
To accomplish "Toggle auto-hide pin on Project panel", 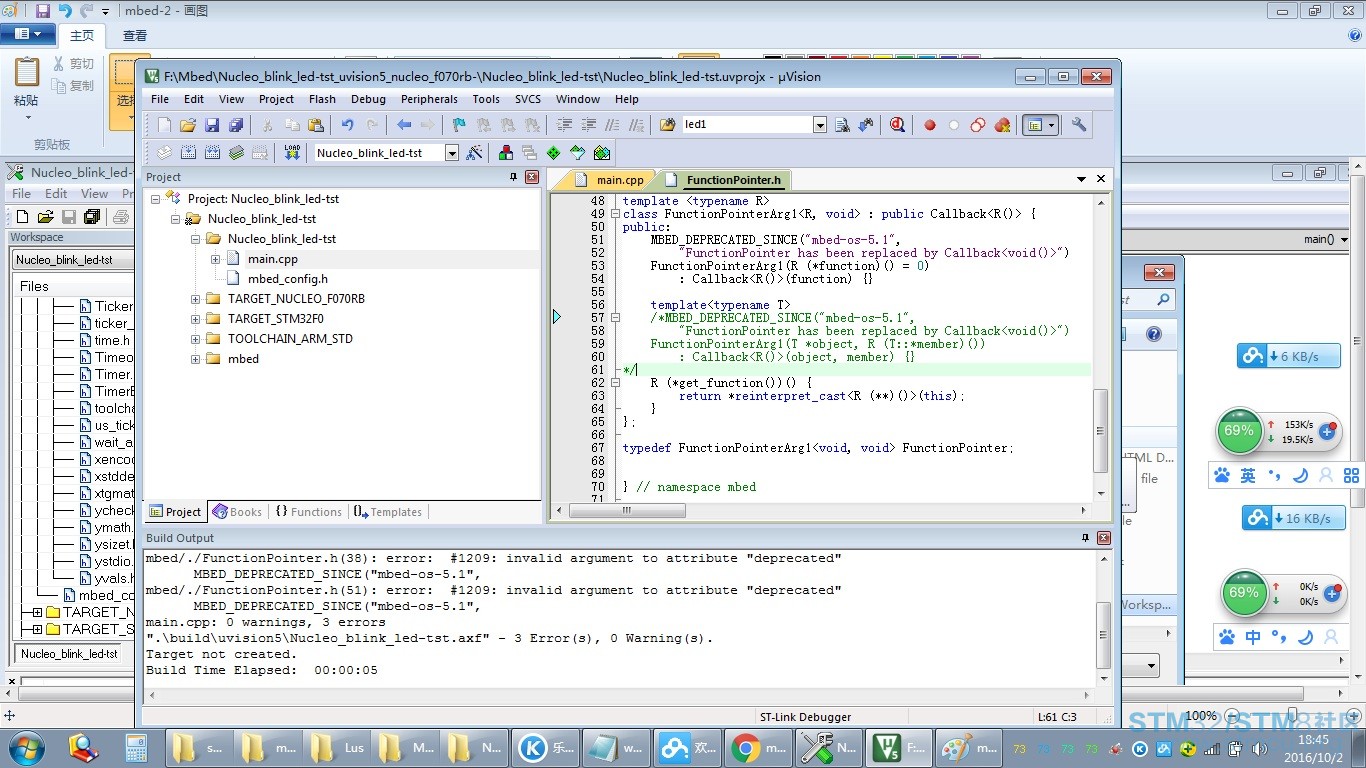I will point(514,177).
